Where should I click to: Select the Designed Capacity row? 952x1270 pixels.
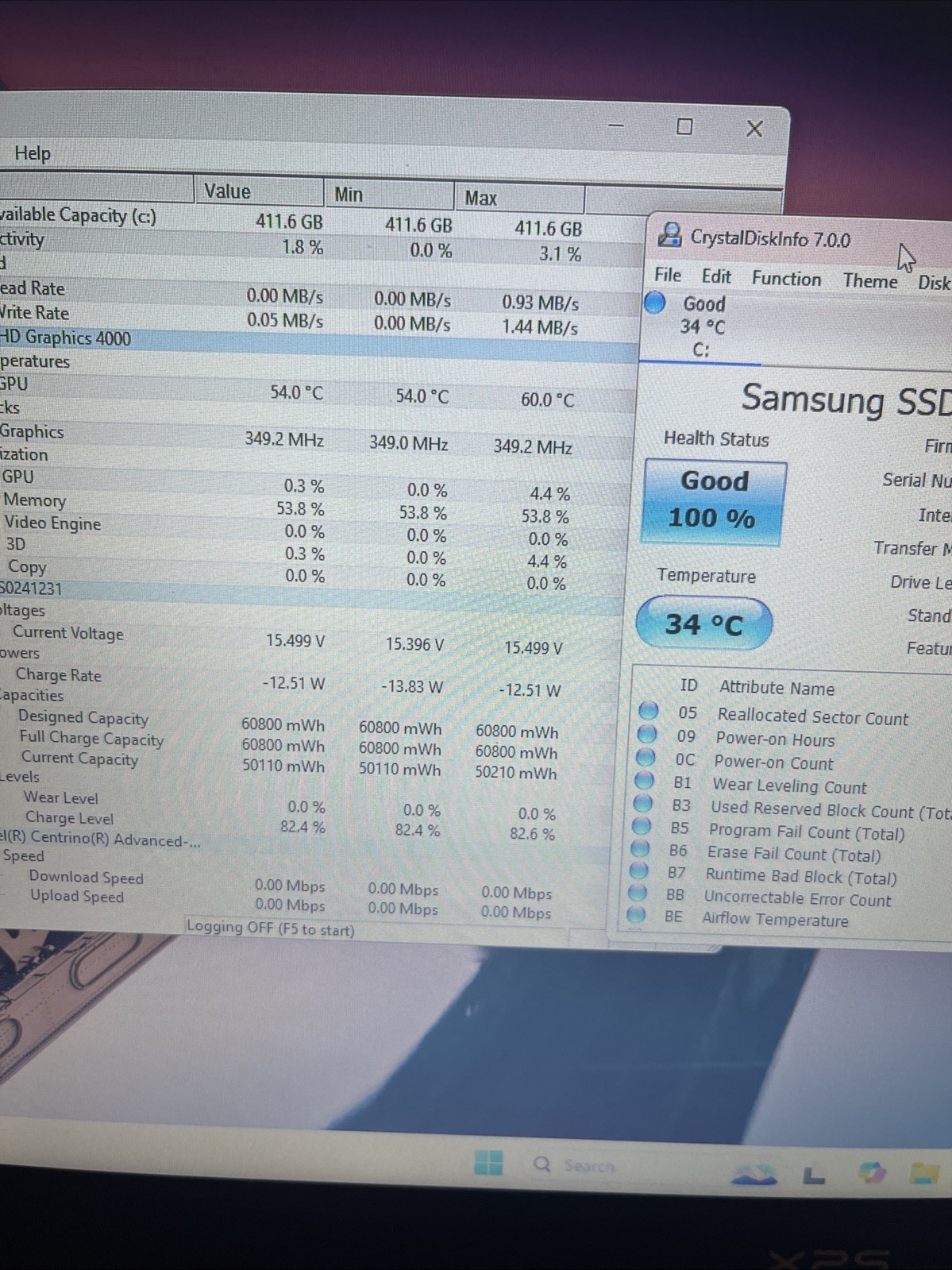tap(308, 724)
